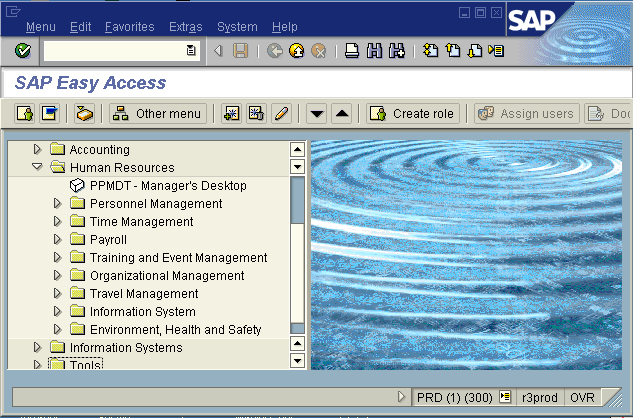Expand the Personnel Management node
The image size is (633, 418).
coord(58,204)
